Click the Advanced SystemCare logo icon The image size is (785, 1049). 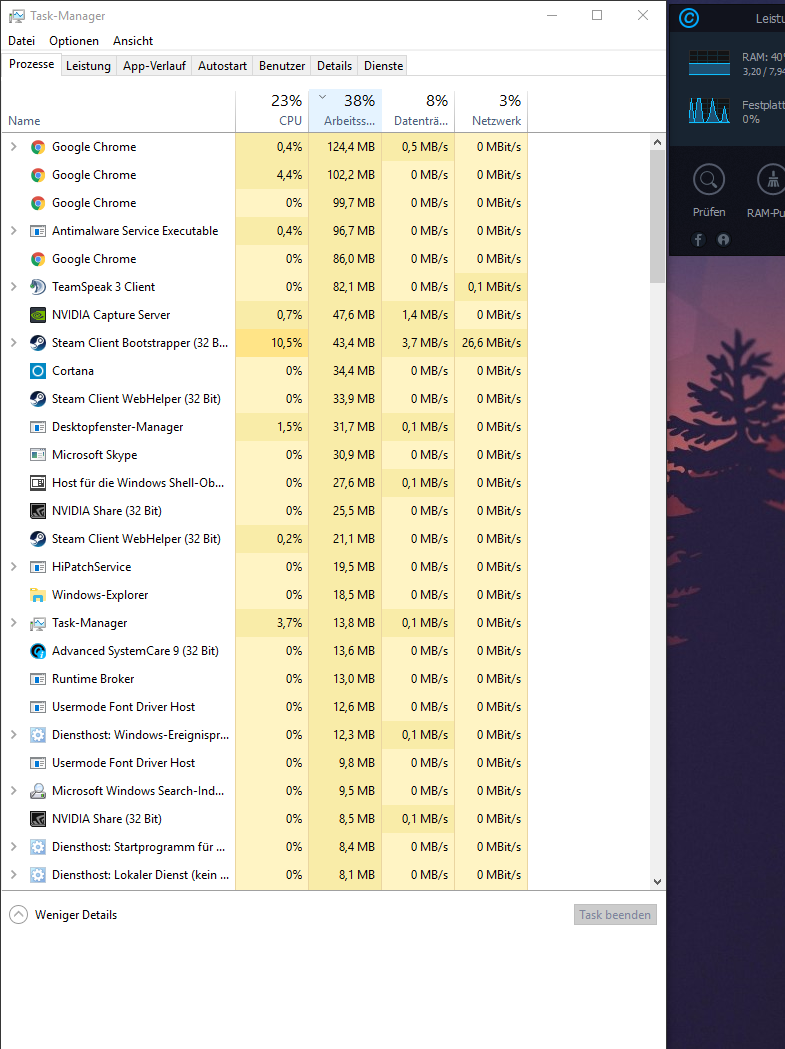689,18
